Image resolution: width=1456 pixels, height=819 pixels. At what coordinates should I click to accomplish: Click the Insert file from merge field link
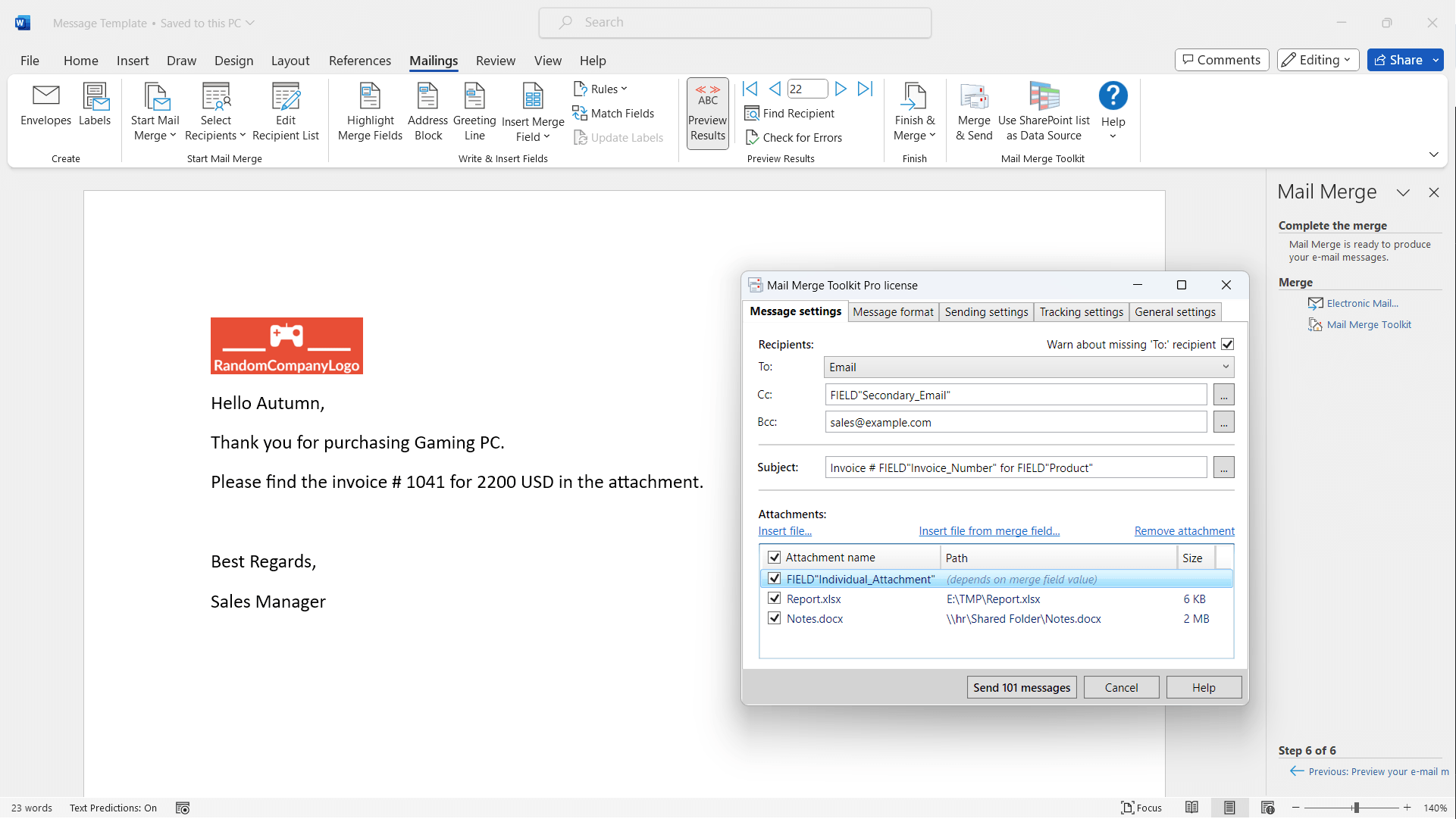click(988, 530)
